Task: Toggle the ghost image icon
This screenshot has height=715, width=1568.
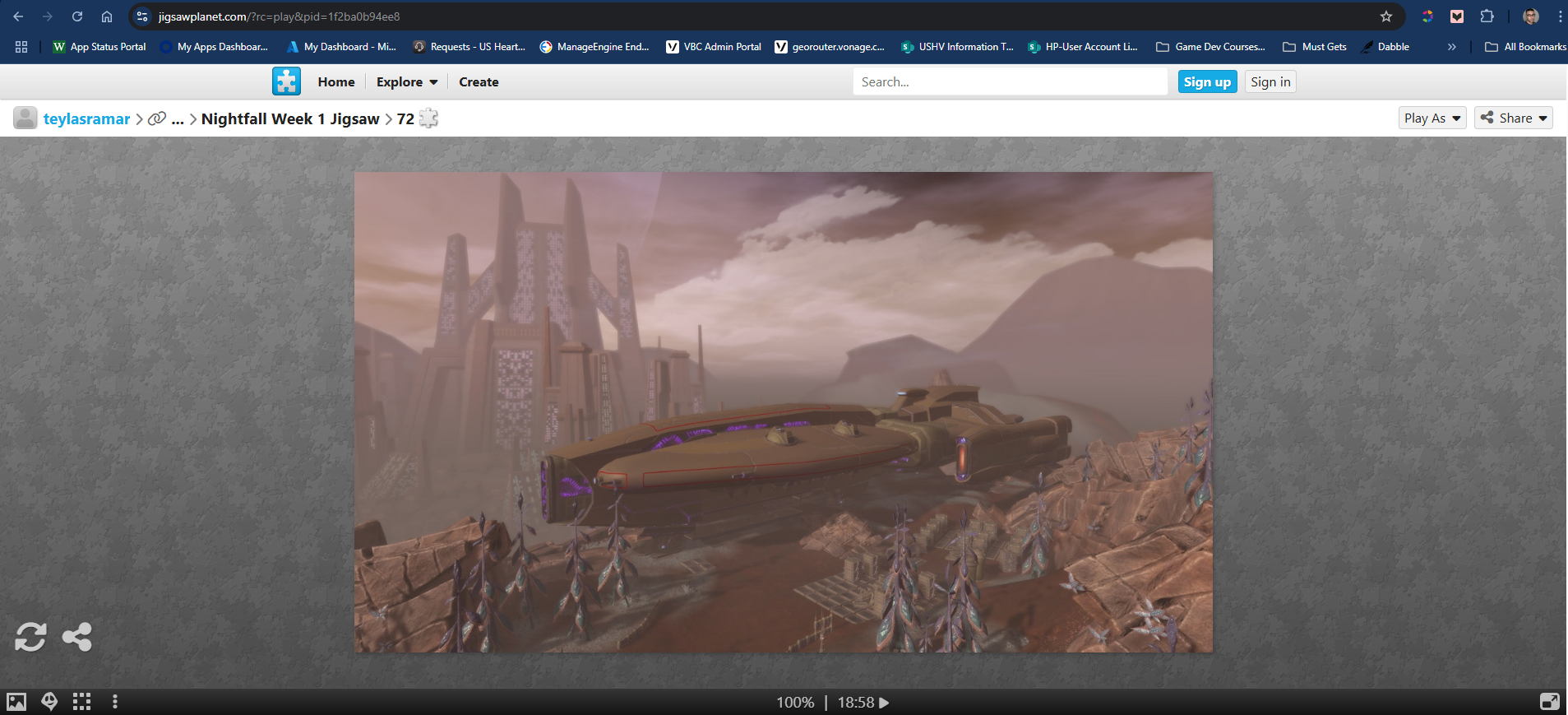Action: tap(49, 702)
